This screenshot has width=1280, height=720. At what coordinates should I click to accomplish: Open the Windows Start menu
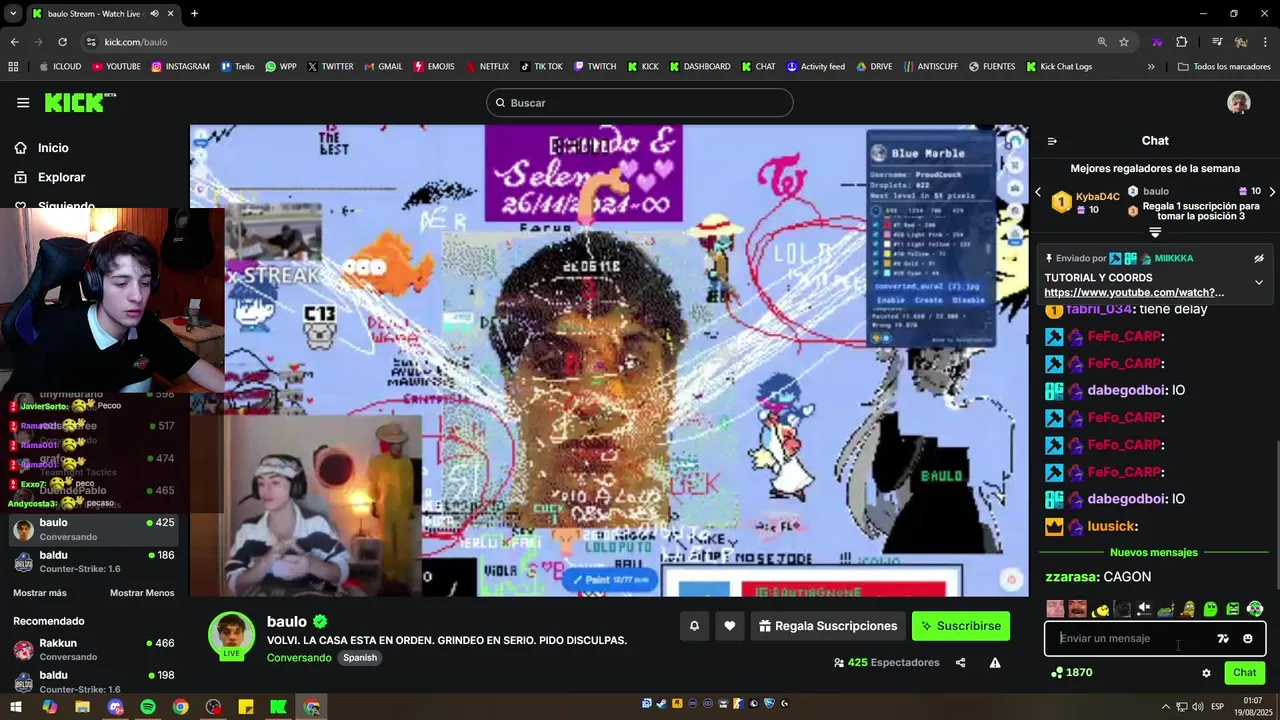(x=16, y=707)
